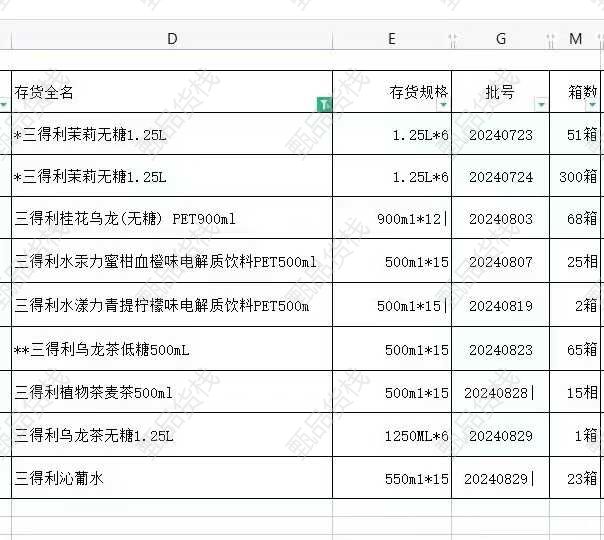Click the 存货全名 header cell
The height and width of the screenshot is (540, 604).
click(x=172, y=92)
